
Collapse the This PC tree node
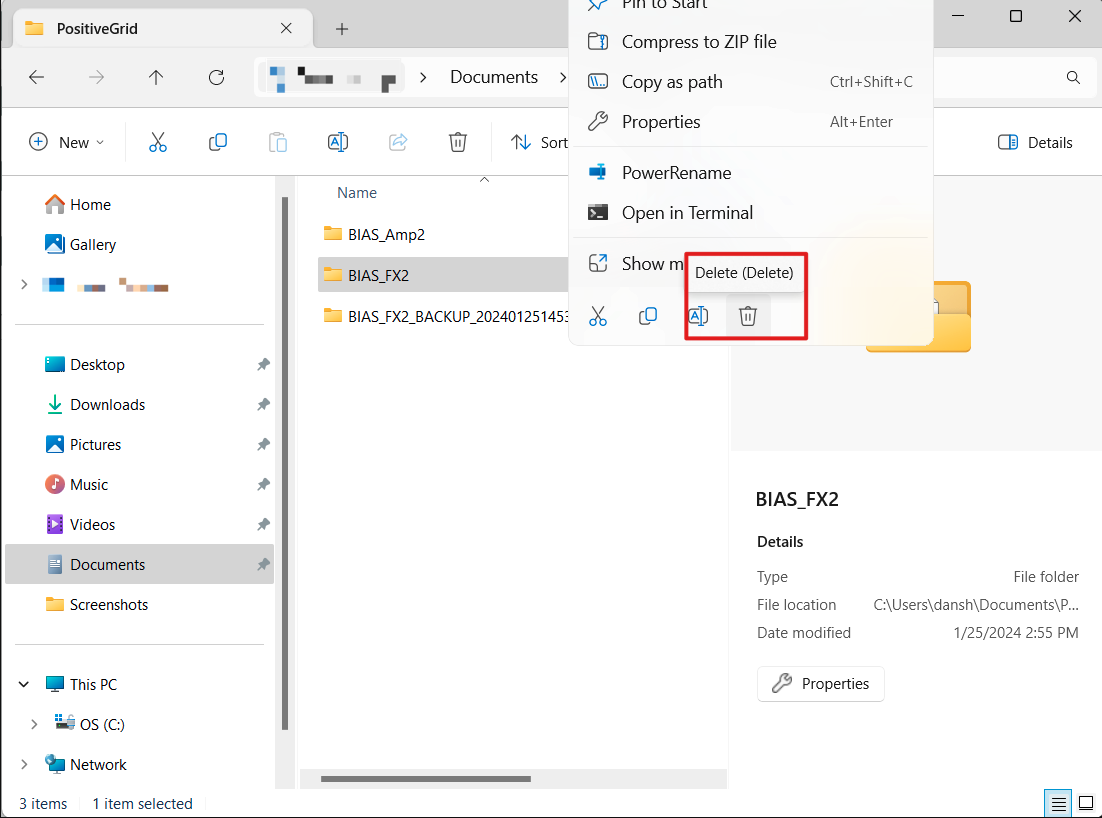[24, 685]
